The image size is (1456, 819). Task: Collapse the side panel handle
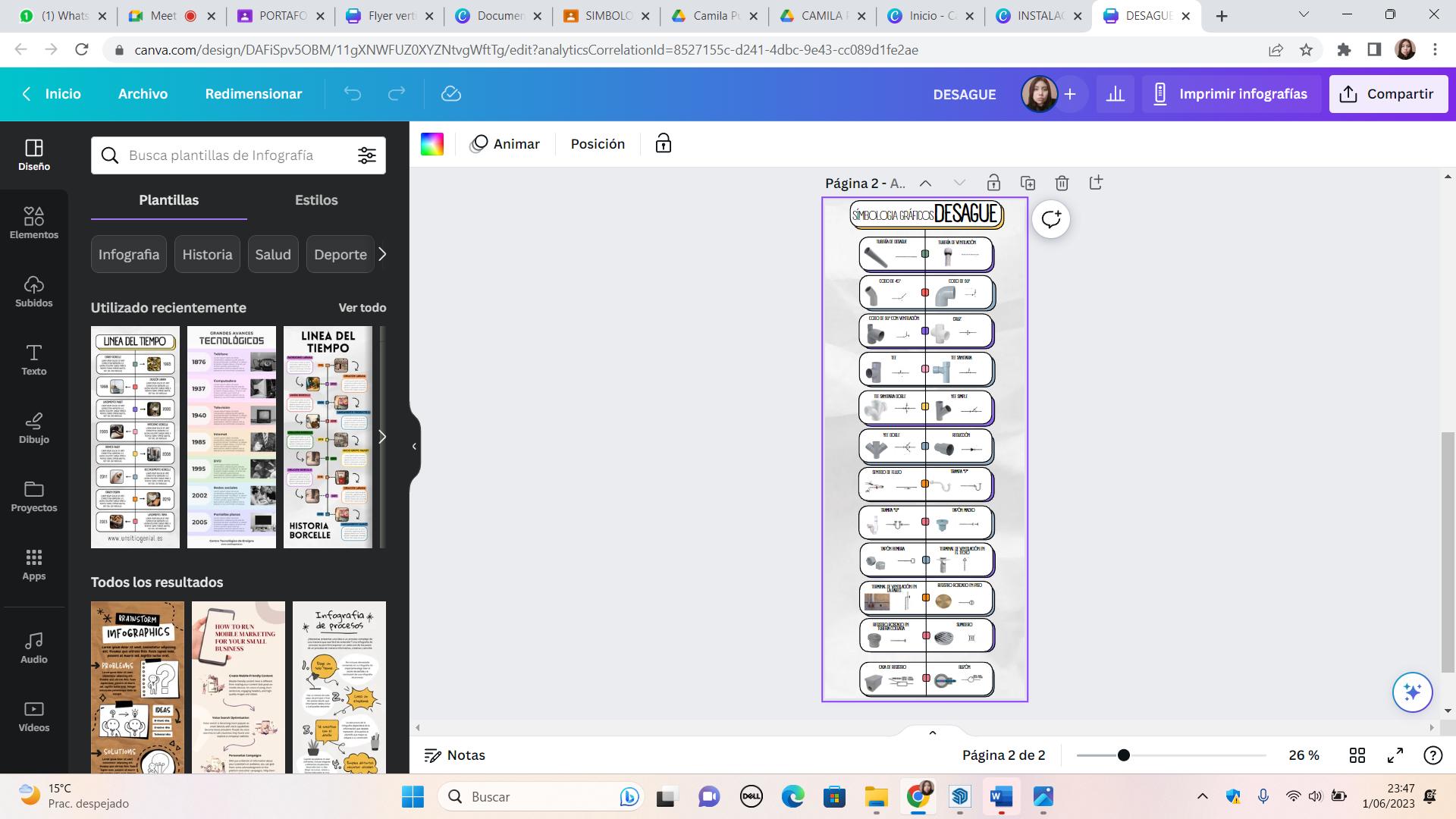(x=414, y=446)
